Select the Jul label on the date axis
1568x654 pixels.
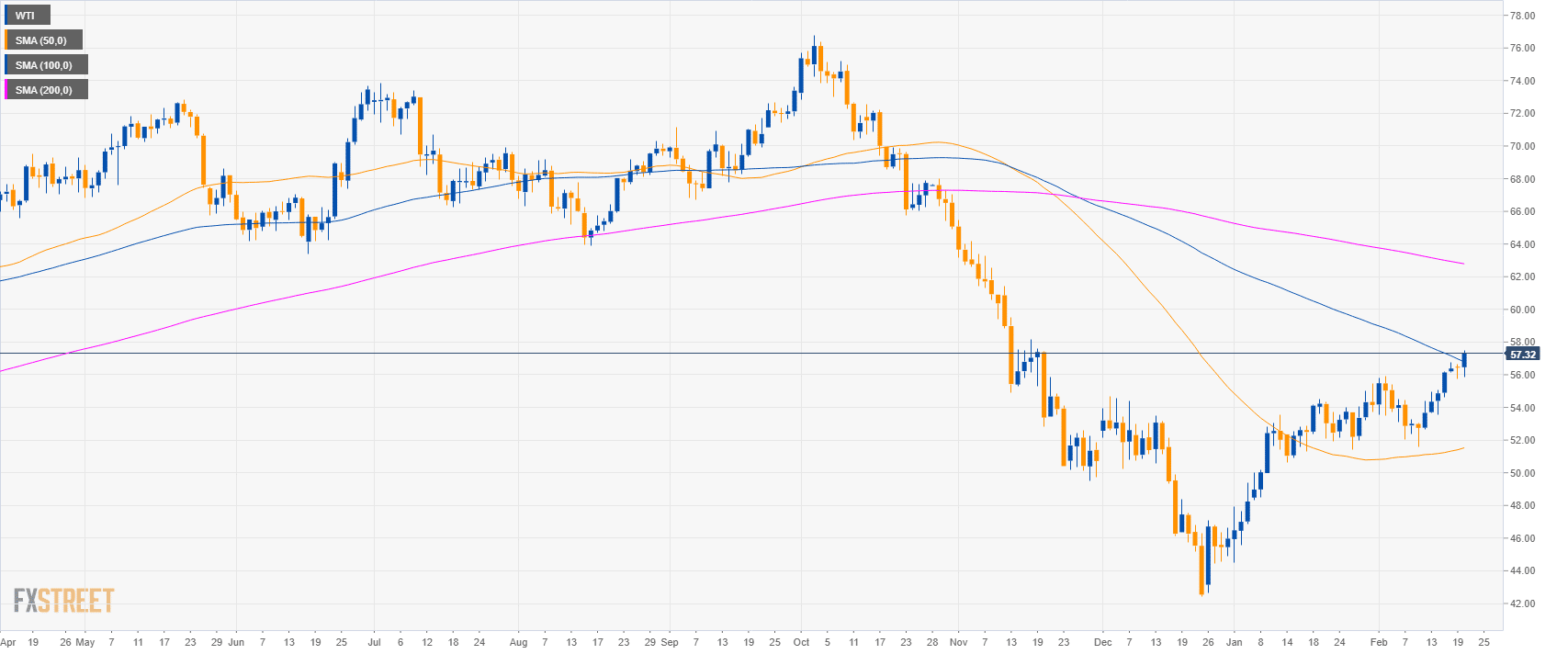[374, 642]
